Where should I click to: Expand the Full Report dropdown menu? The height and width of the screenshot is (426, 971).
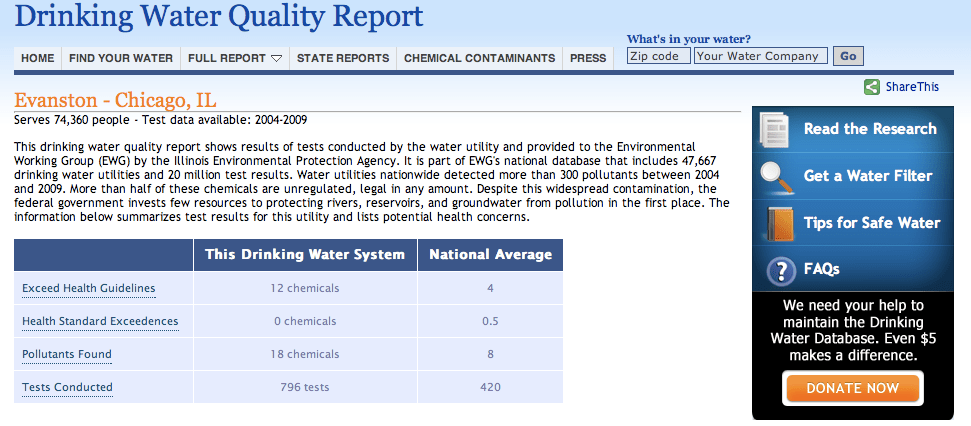[x=235, y=58]
